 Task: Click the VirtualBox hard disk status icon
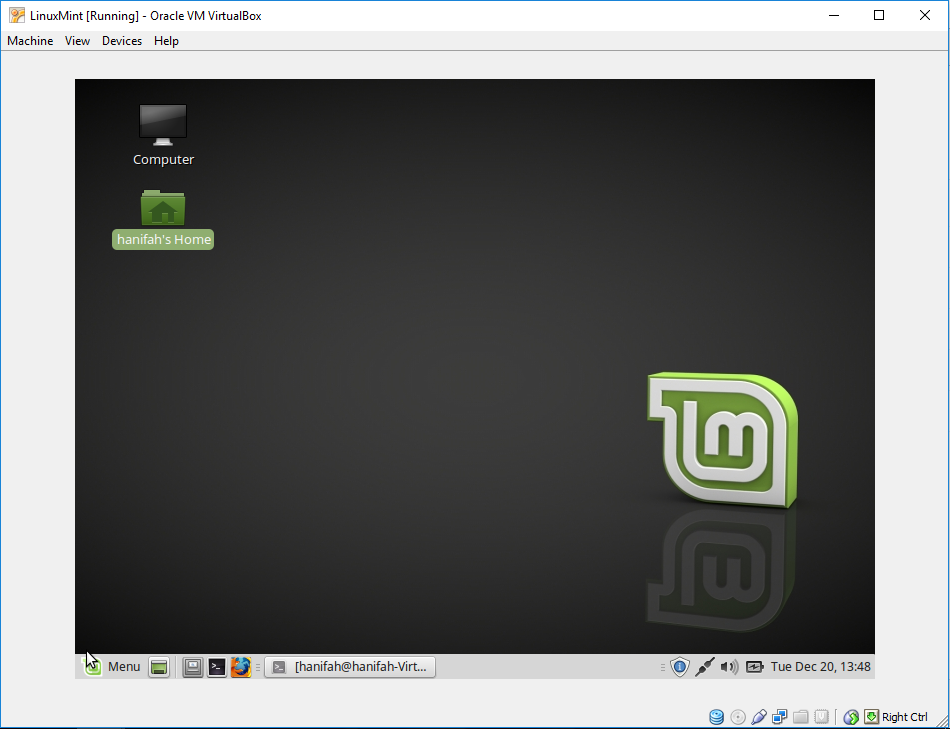tap(716, 716)
